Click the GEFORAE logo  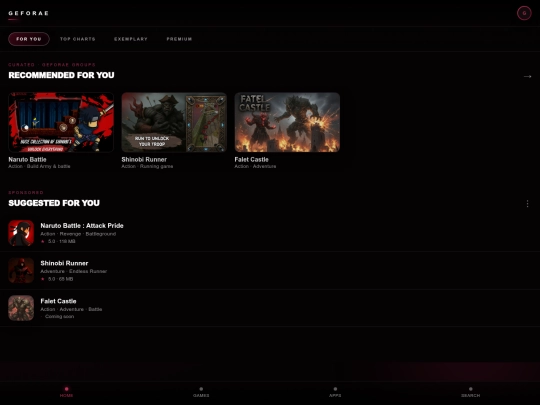[29, 13]
